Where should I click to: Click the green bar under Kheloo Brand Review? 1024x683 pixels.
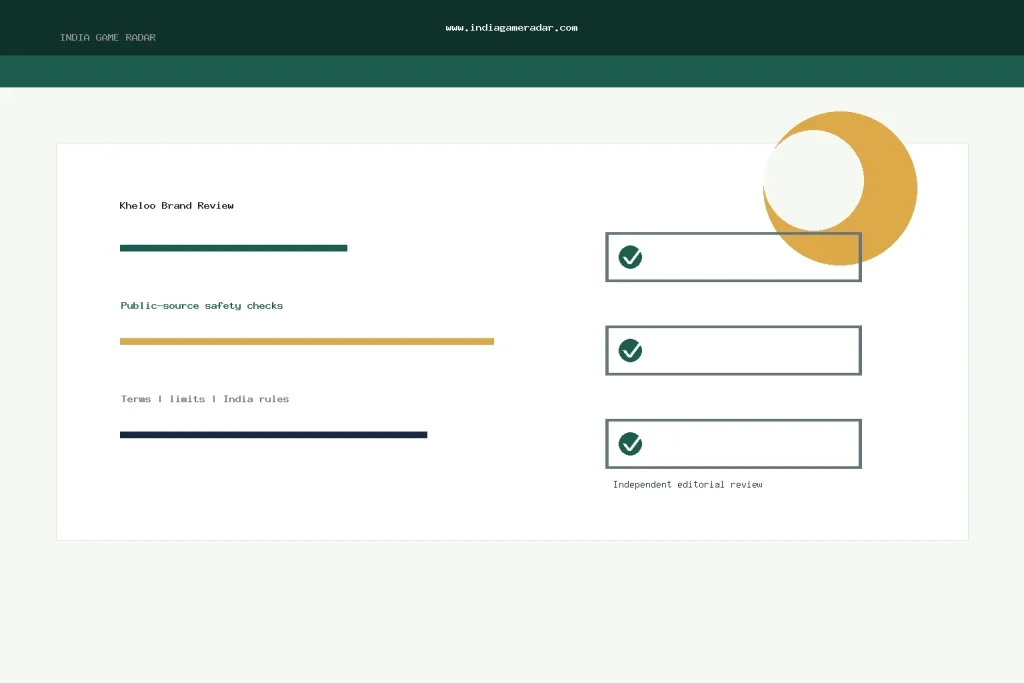(234, 248)
